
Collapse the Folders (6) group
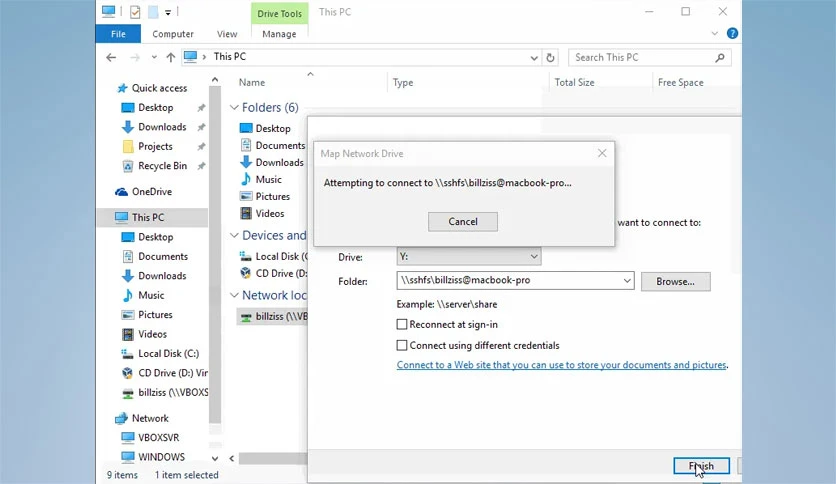tap(234, 107)
